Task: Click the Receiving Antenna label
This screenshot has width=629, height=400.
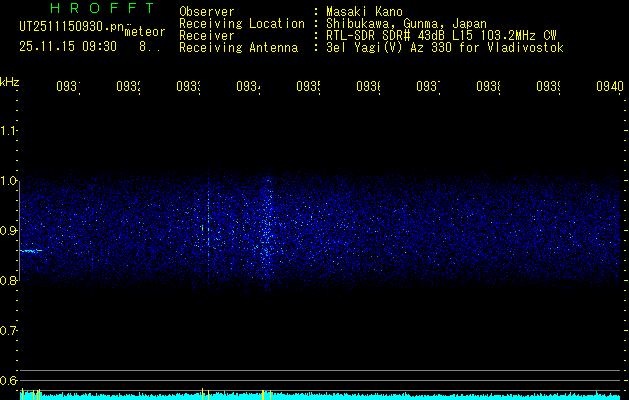Action: pos(239,48)
